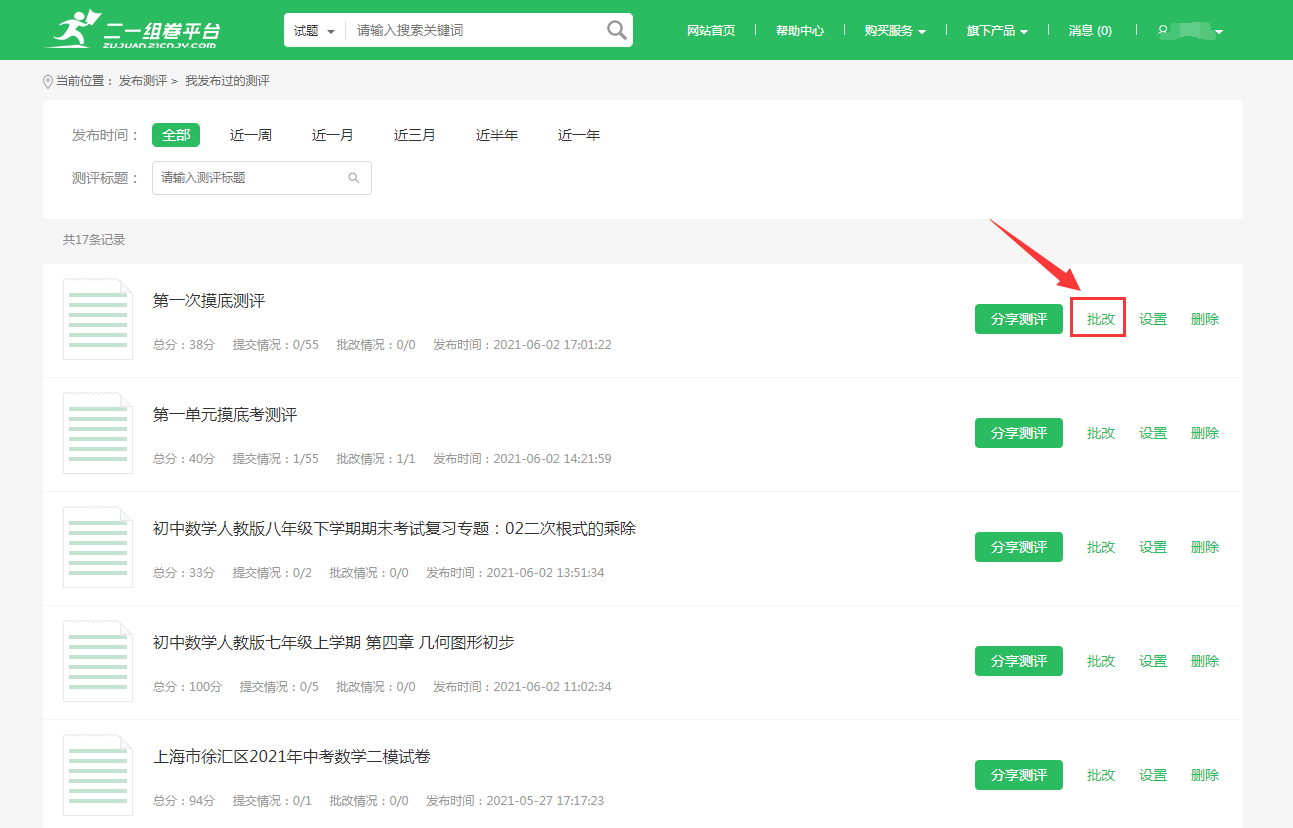Click 提交情况：1/55 text
This screenshot has height=828, width=1293.
(x=276, y=459)
